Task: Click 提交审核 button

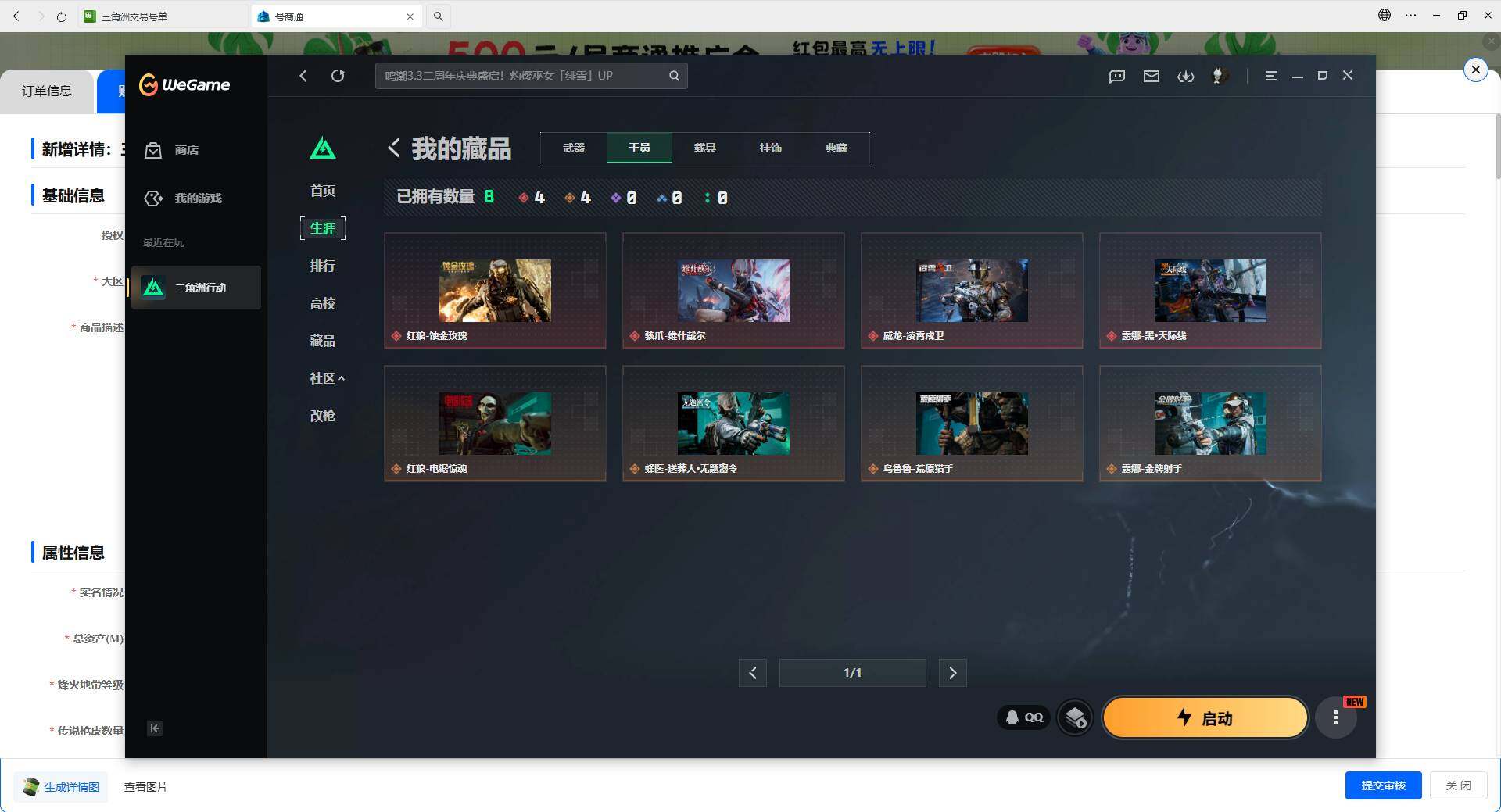Action: coord(1383,785)
